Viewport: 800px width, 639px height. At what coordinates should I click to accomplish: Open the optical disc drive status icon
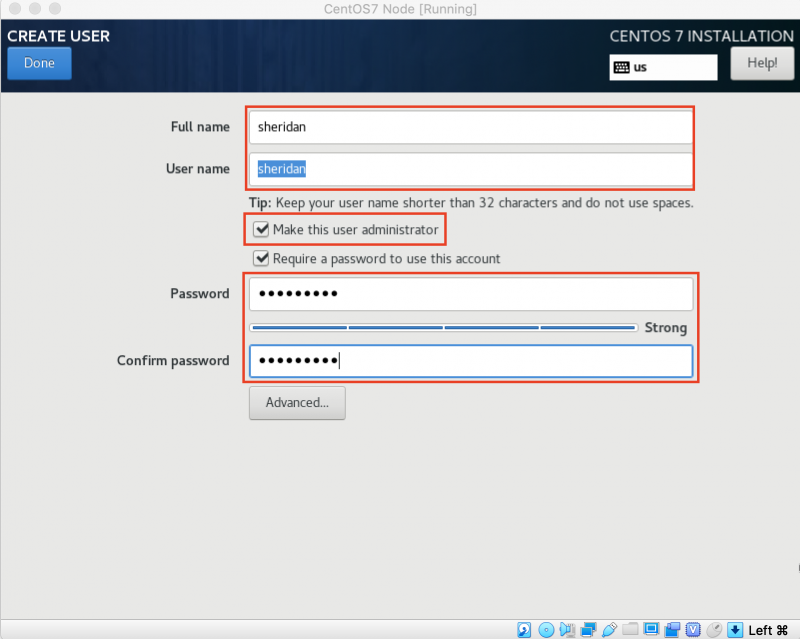point(546,630)
